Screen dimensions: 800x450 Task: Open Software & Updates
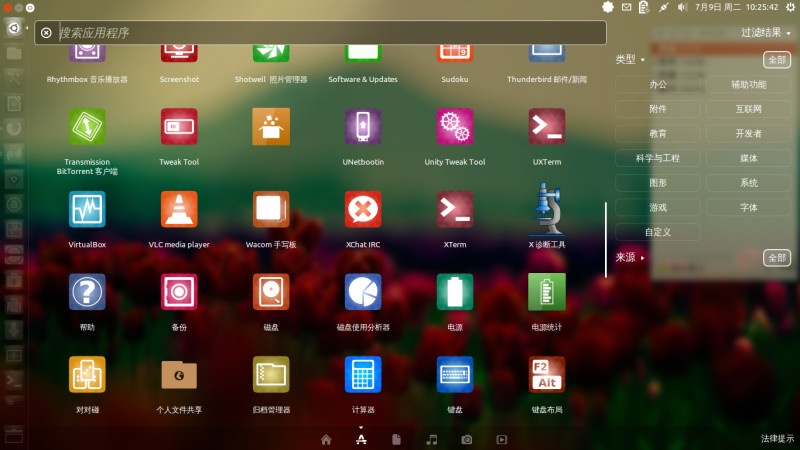363,54
